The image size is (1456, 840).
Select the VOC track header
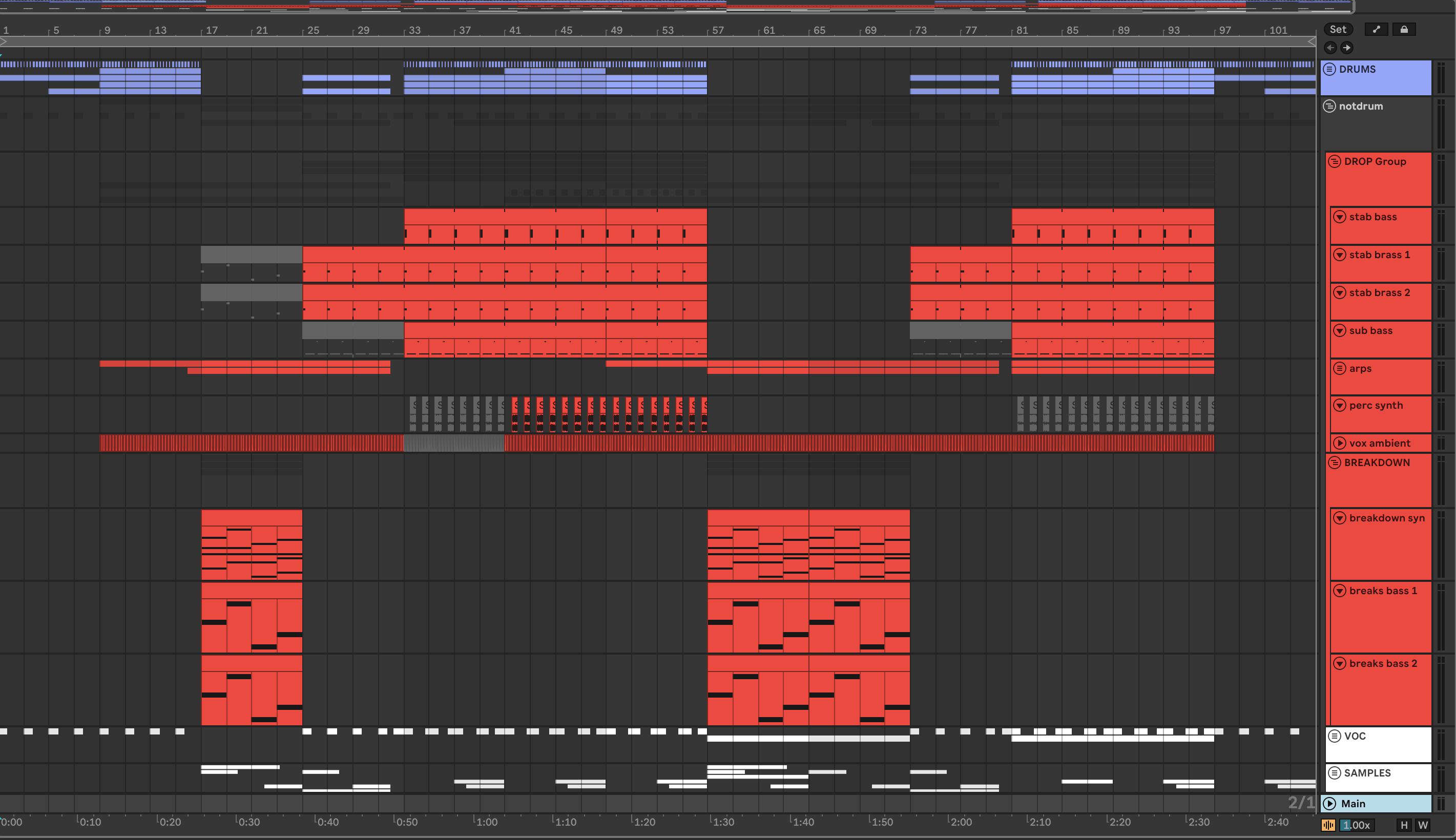1379,744
